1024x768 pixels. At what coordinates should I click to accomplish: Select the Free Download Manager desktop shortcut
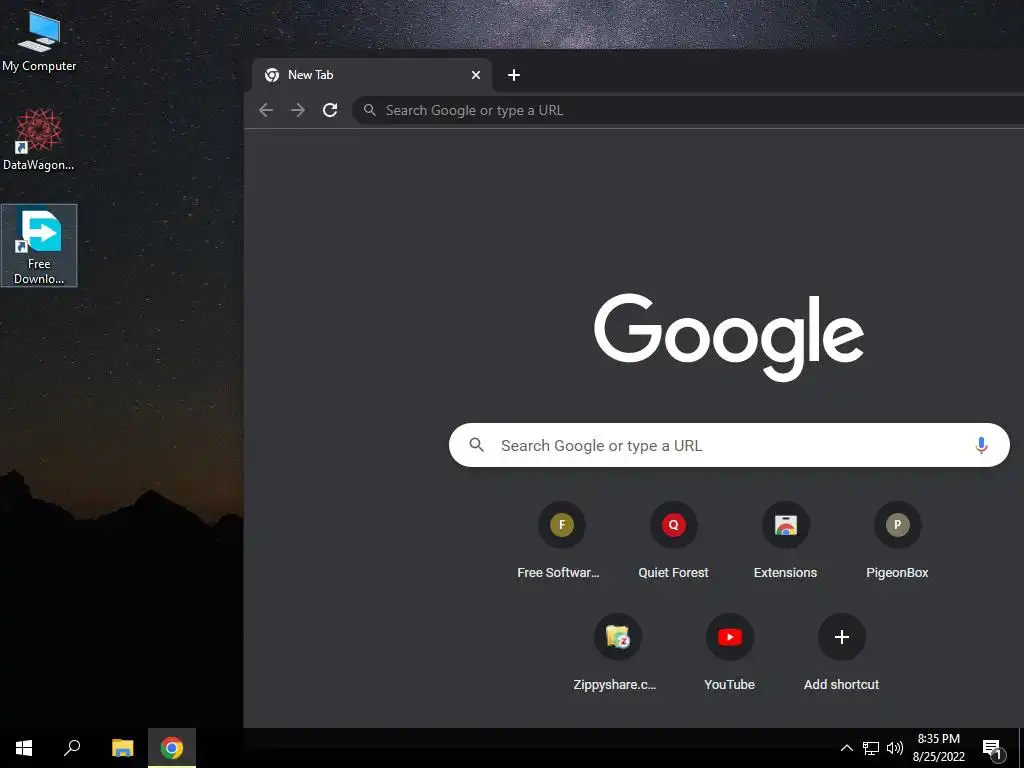pyautogui.click(x=39, y=246)
